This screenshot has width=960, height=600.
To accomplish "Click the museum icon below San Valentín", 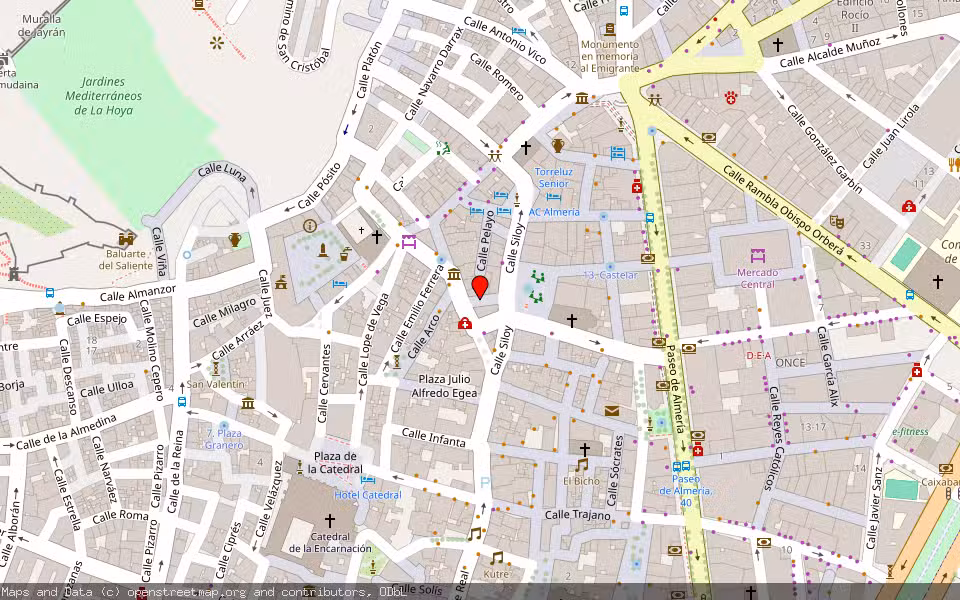I will point(247,403).
